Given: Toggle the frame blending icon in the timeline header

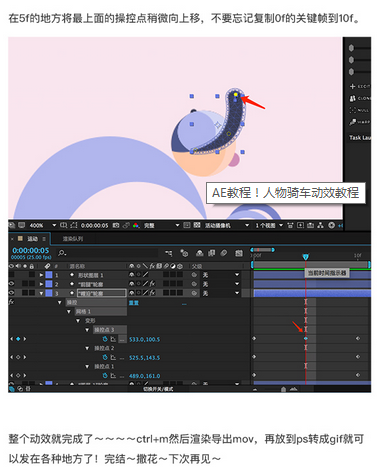Looking at the screenshot, I should (211, 253).
